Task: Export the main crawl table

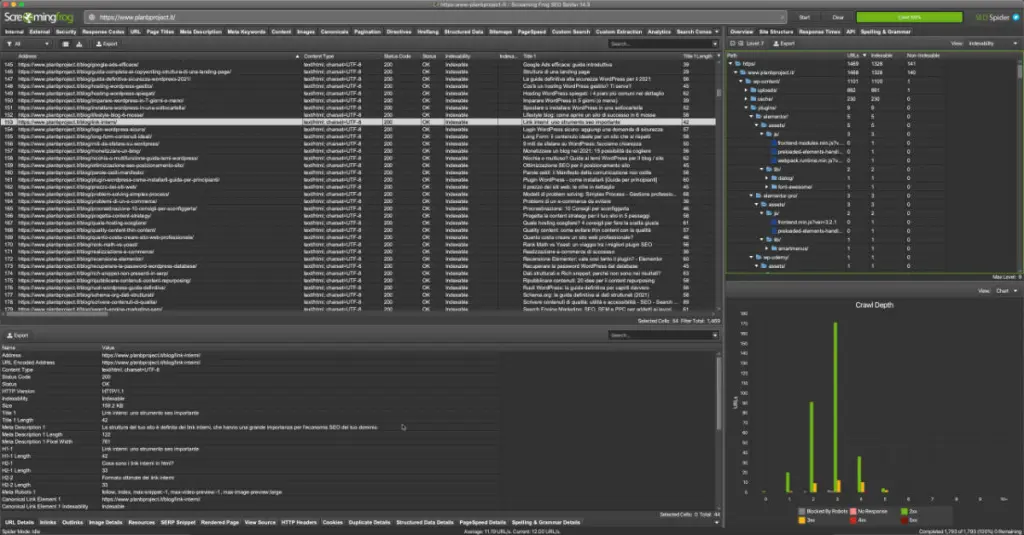Action: (107, 44)
